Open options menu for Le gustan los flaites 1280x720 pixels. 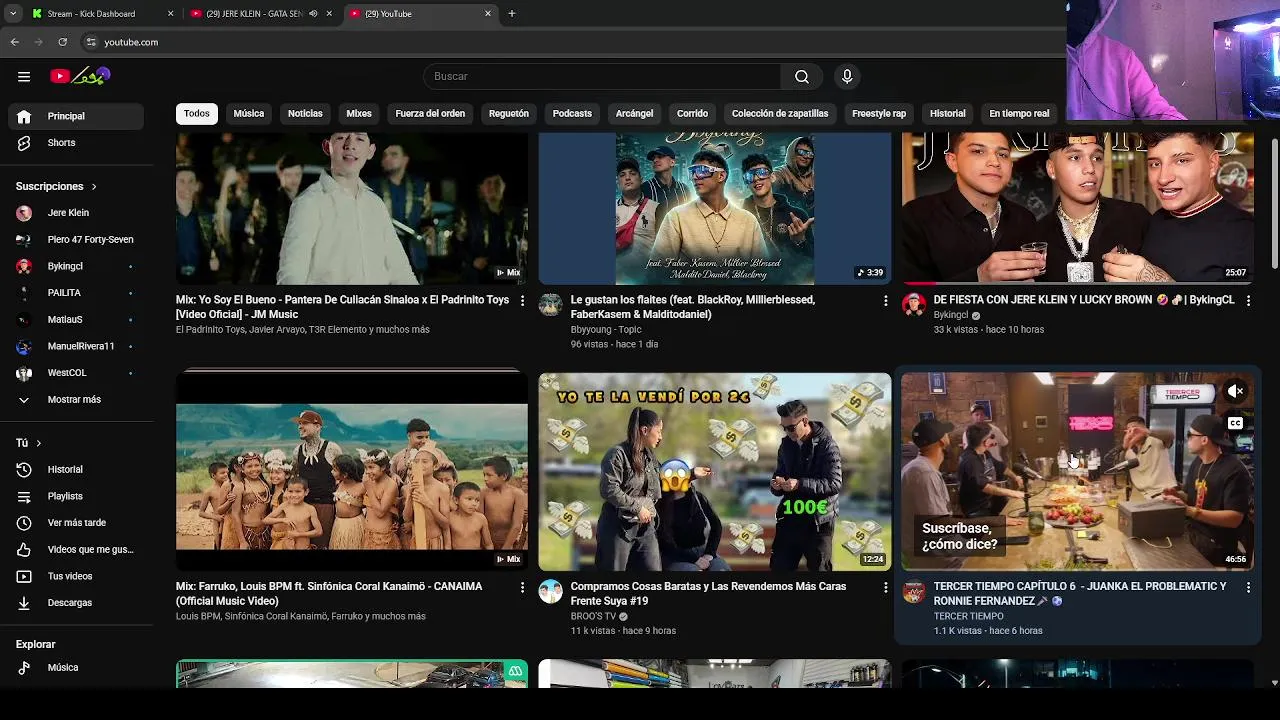[x=885, y=301]
